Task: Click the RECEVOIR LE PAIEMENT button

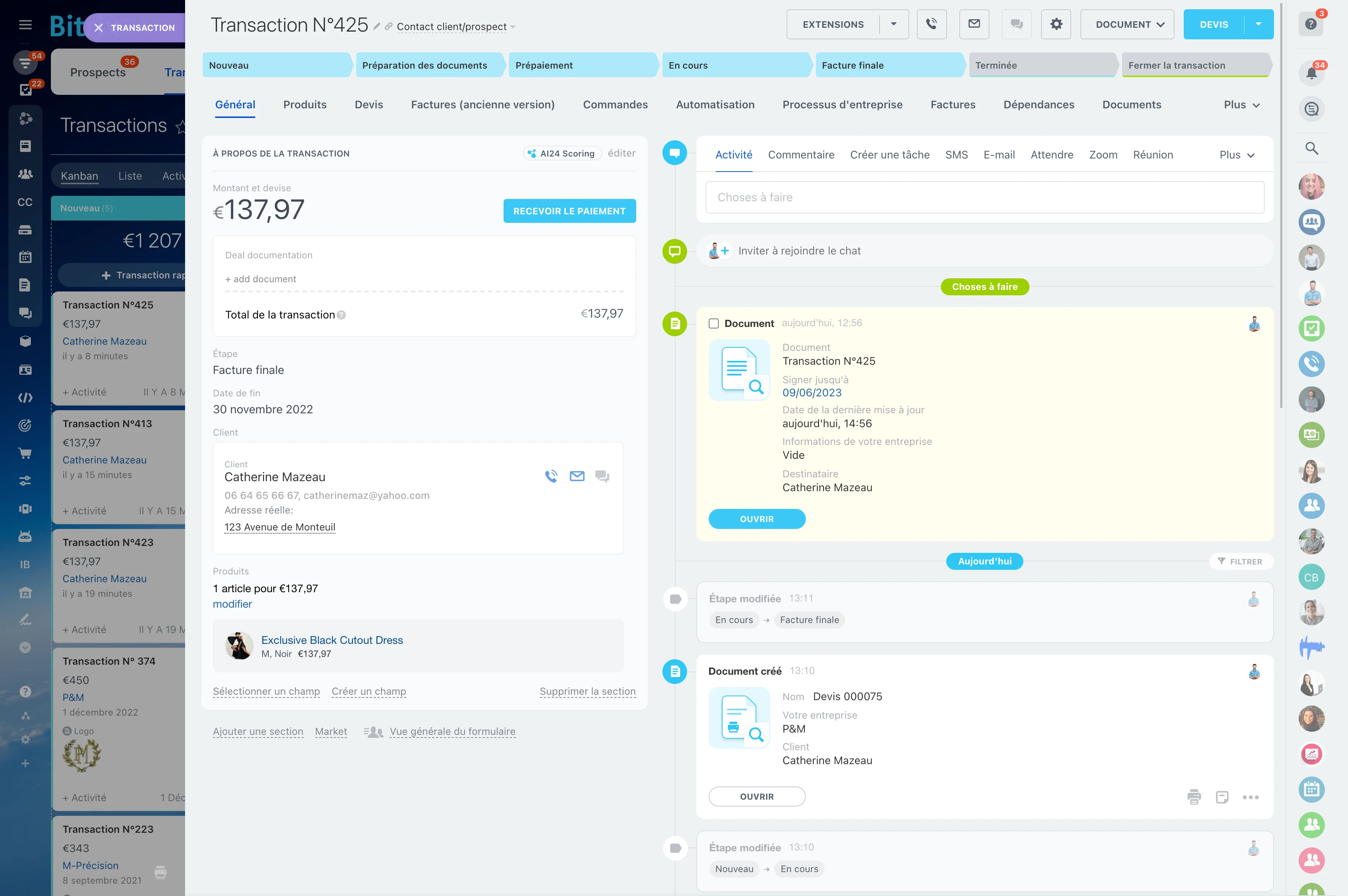Action: coord(569,210)
